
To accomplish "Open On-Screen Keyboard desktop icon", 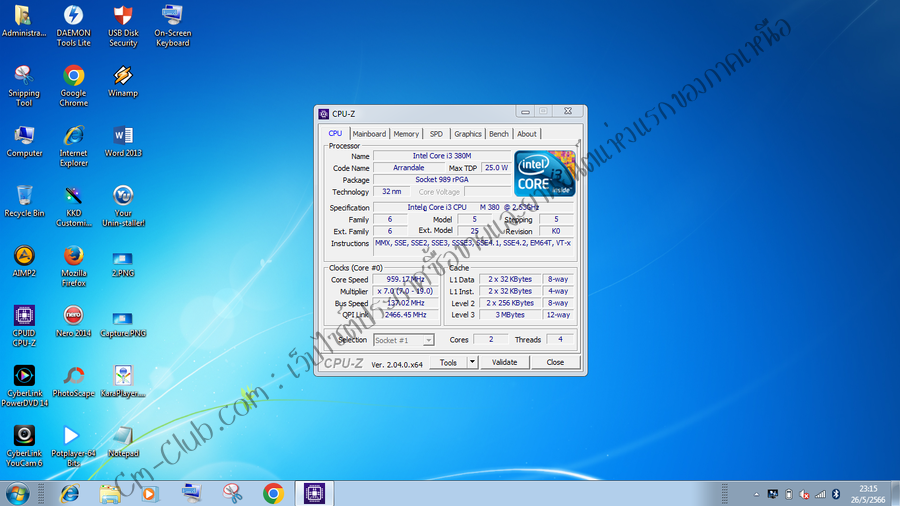I will pyautogui.click(x=172, y=26).
